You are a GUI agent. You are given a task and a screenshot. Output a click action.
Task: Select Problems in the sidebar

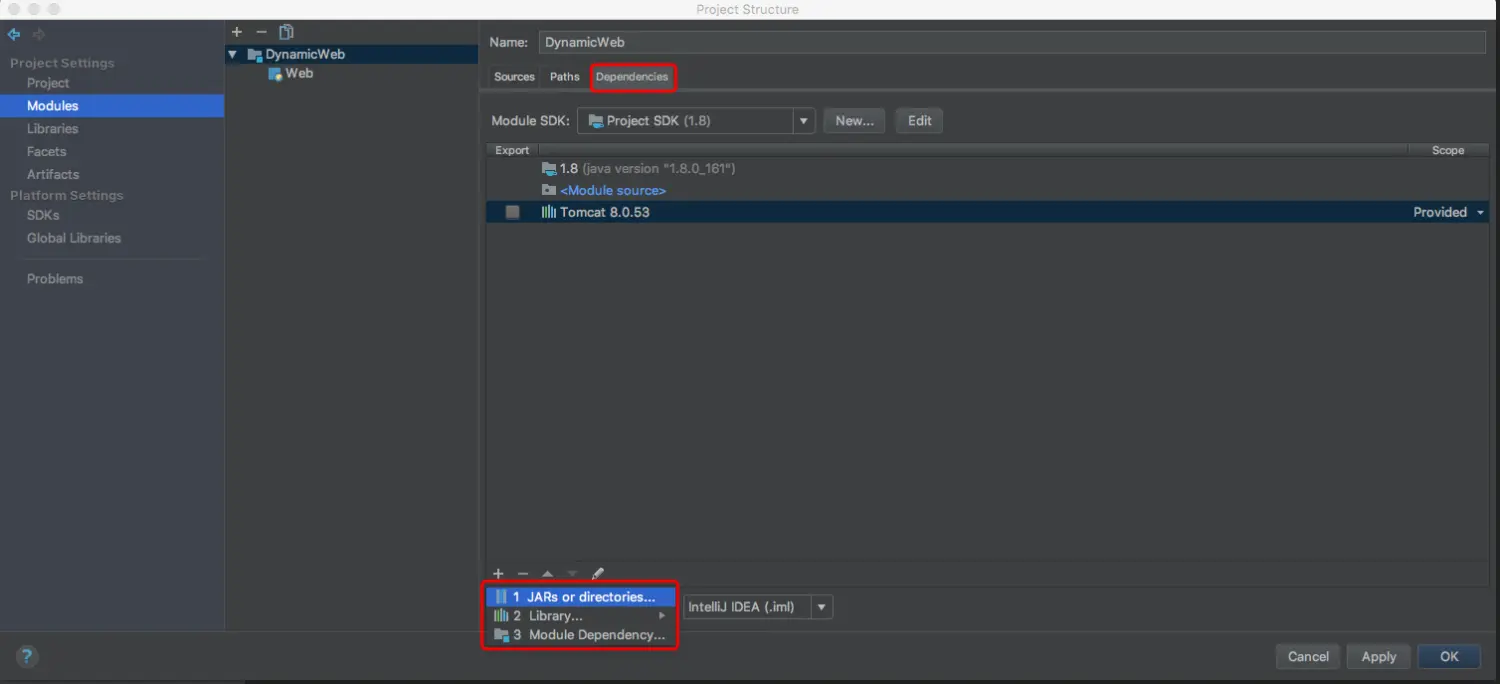tap(55, 279)
